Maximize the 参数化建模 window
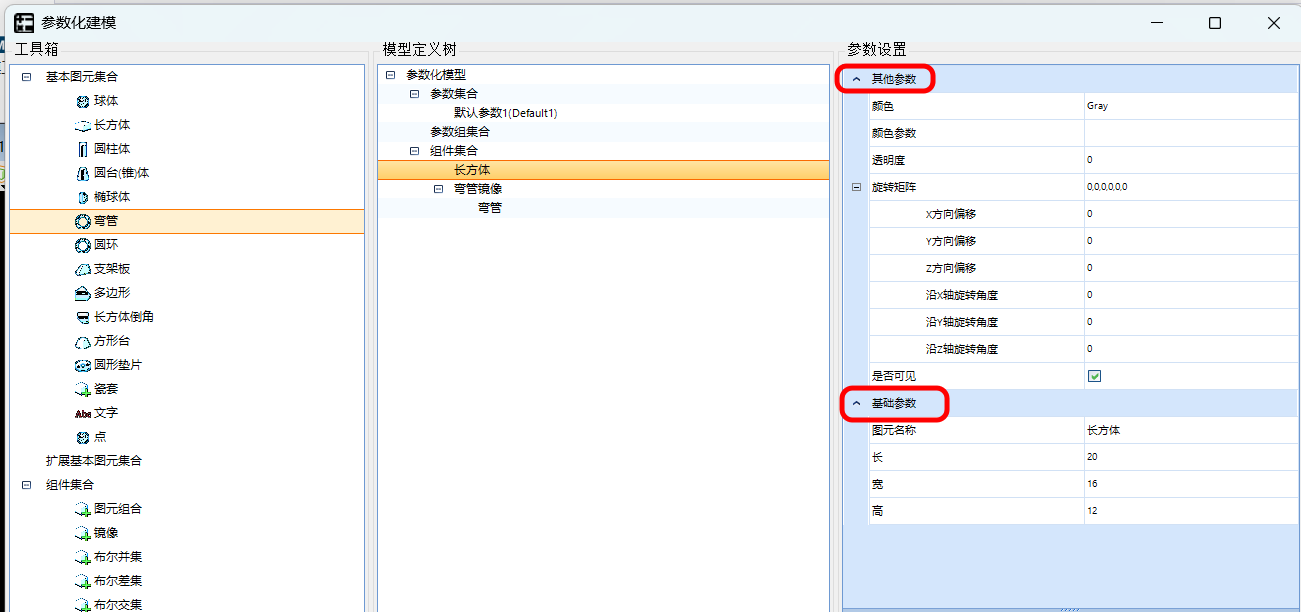Viewport: 1301px width, 612px height. tap(1214, 23)
